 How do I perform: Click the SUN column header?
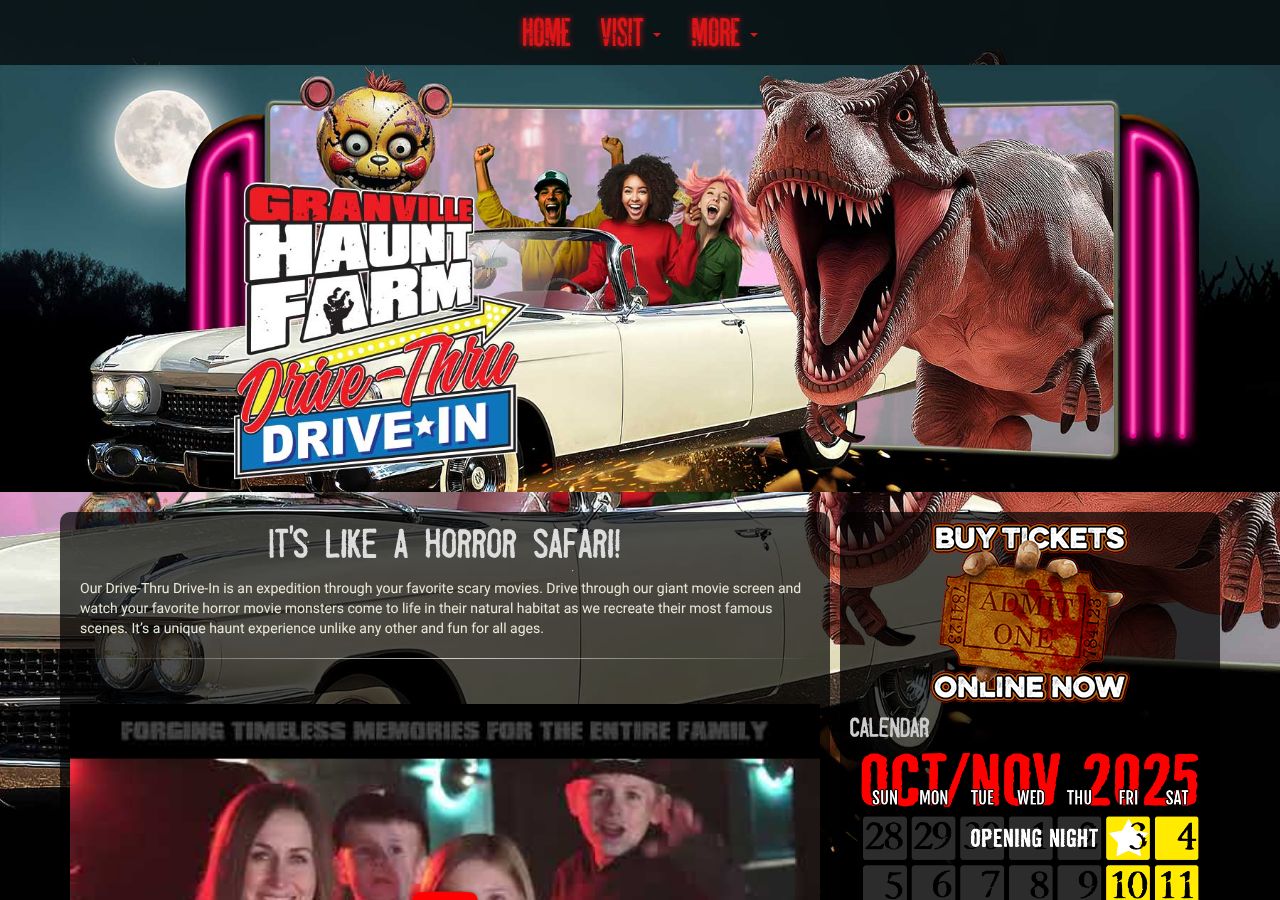click(885, 798)
